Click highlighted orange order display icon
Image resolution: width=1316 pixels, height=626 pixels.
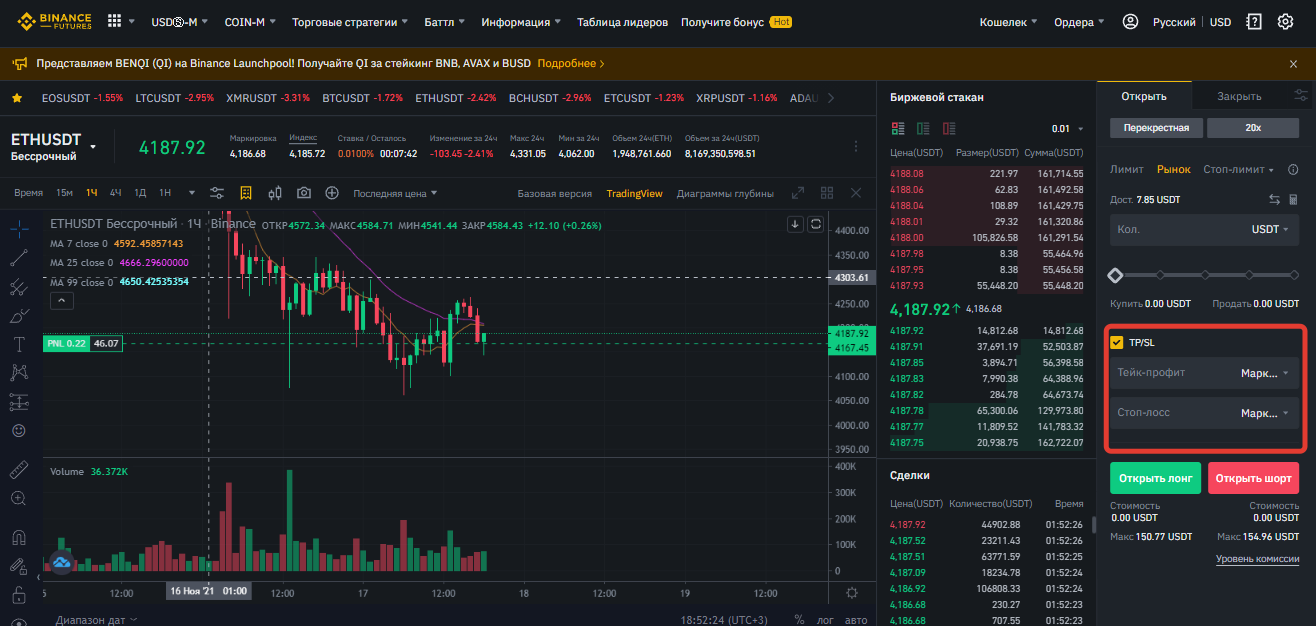246,193
